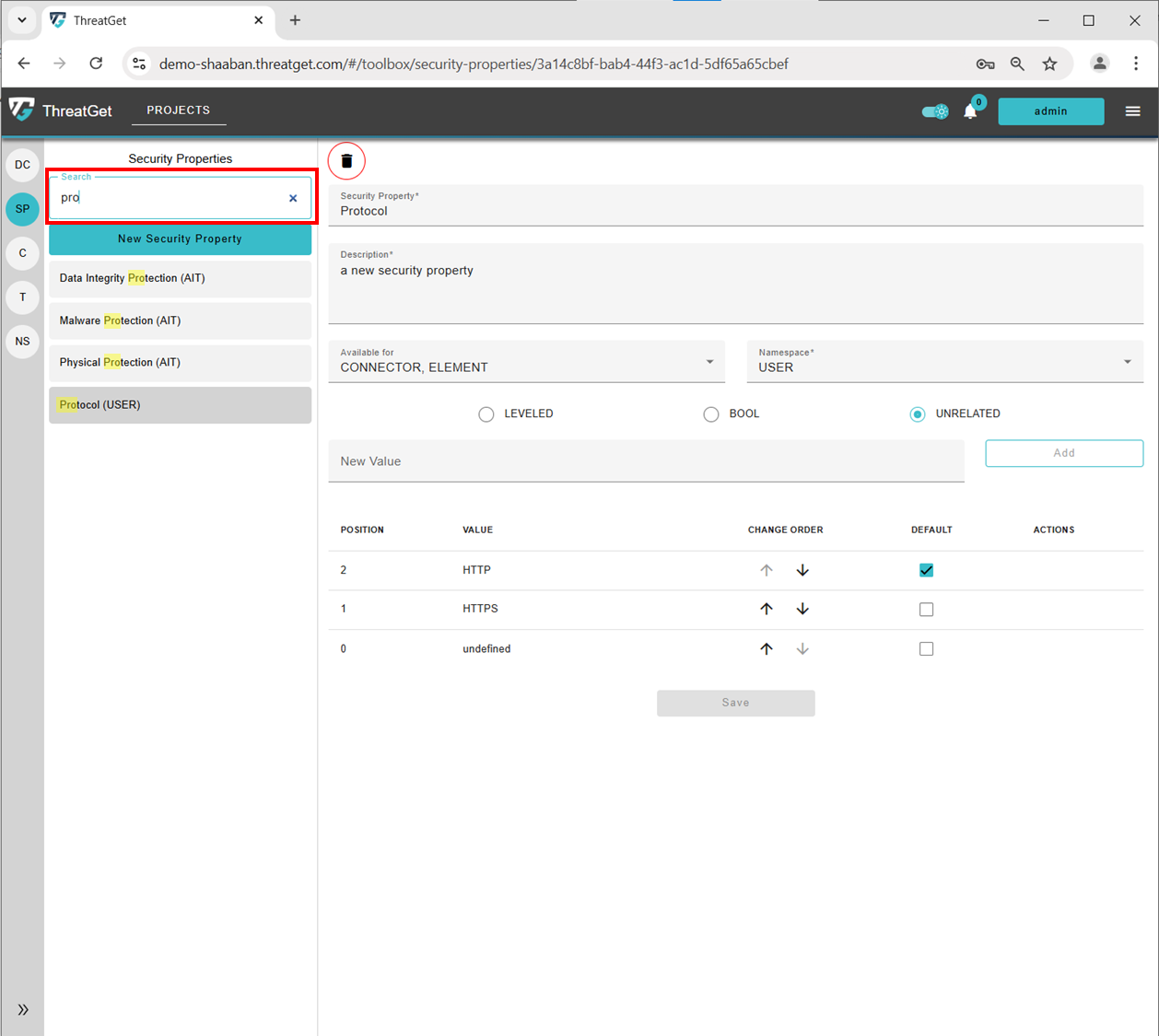
Task: Open the DC sidebar section
Action: (23, 165)
